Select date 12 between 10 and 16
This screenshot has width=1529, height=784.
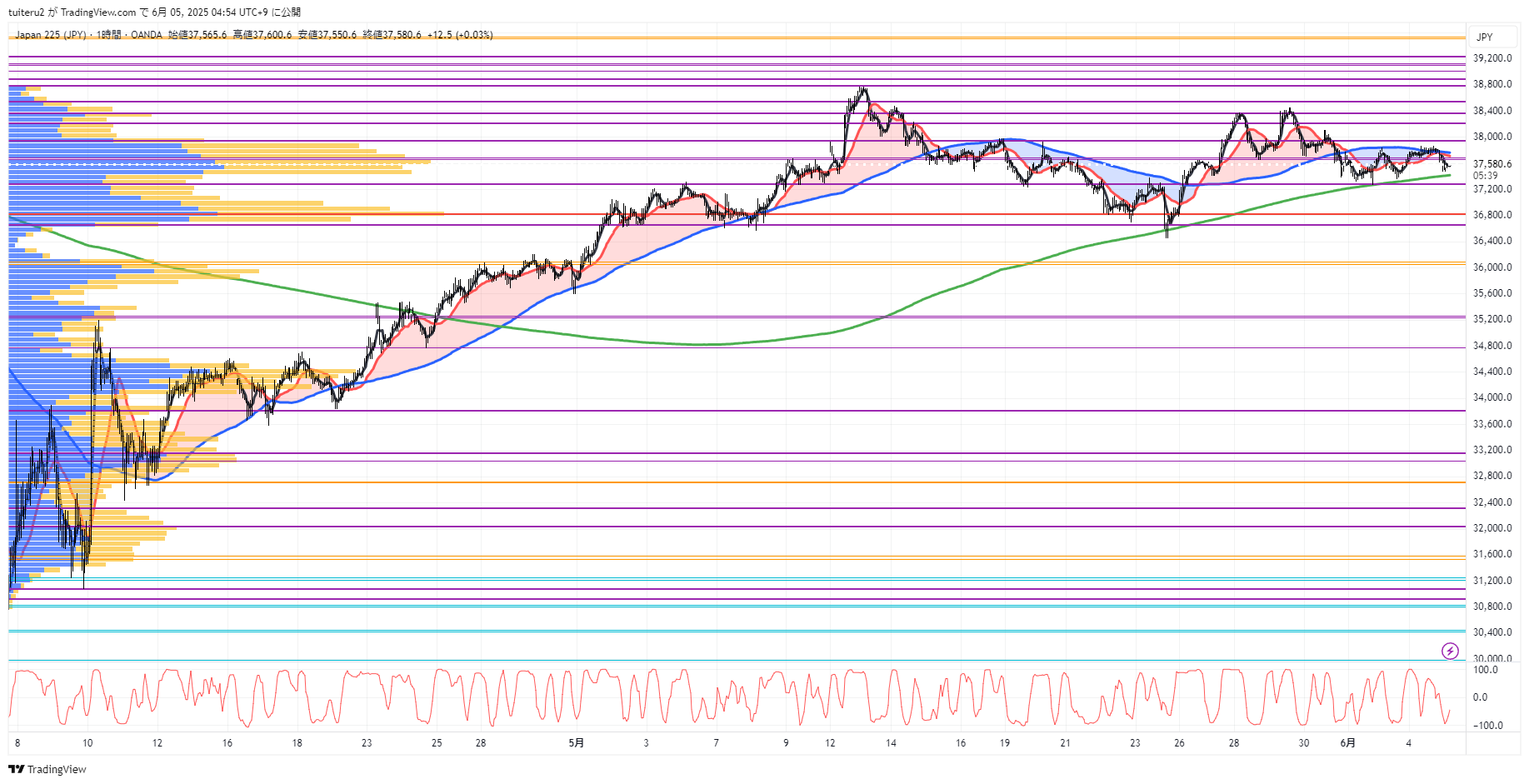coord(157,742)
